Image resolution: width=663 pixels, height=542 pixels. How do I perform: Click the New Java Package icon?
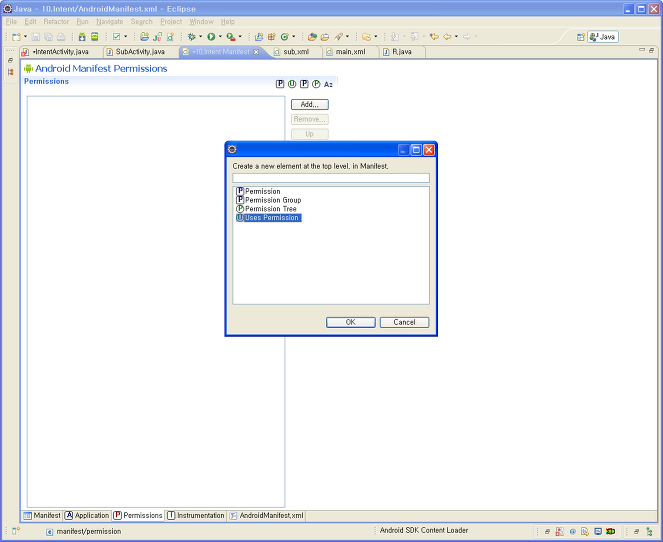coord(271,37)
